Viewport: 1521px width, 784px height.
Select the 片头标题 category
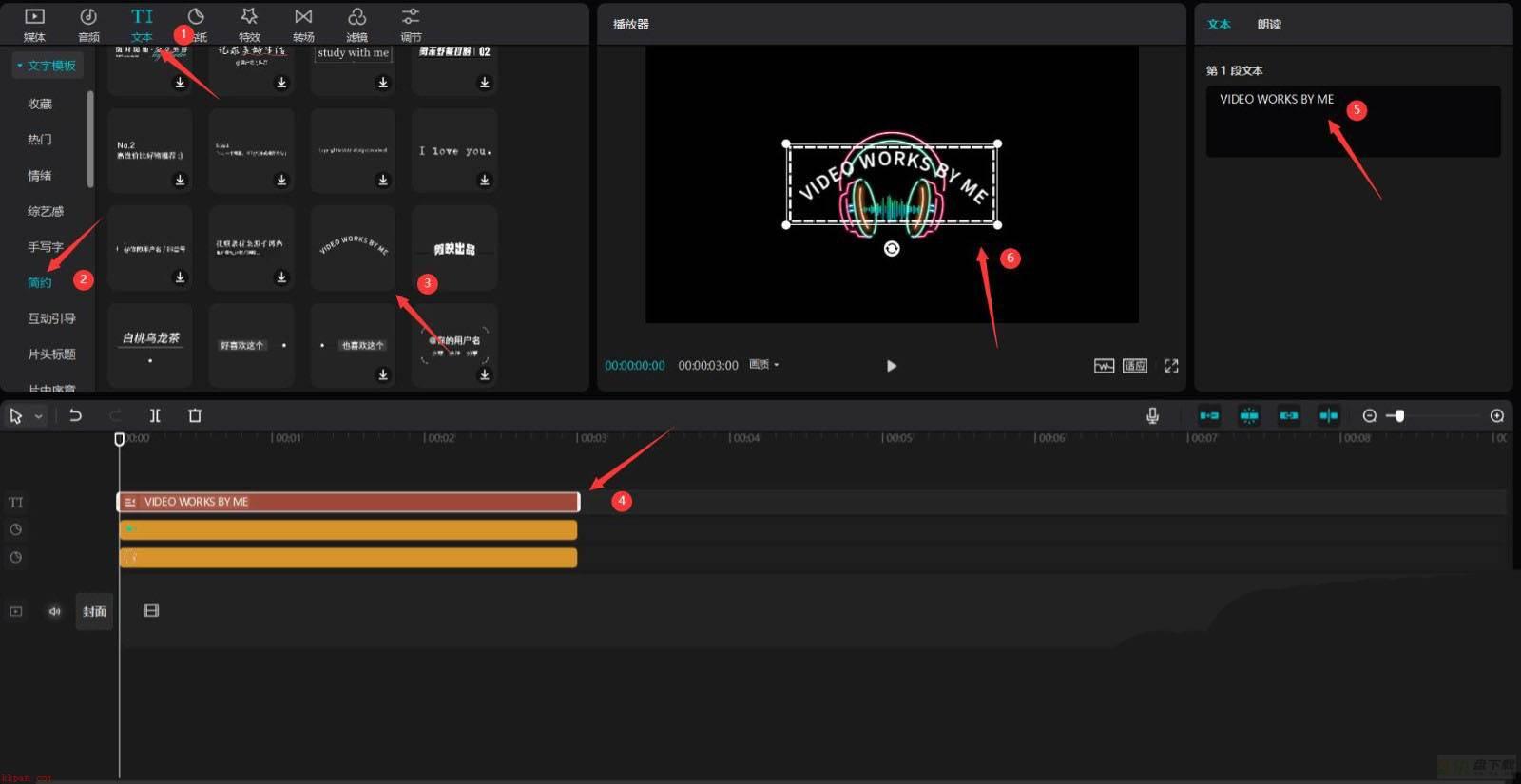tap(51, 354)
